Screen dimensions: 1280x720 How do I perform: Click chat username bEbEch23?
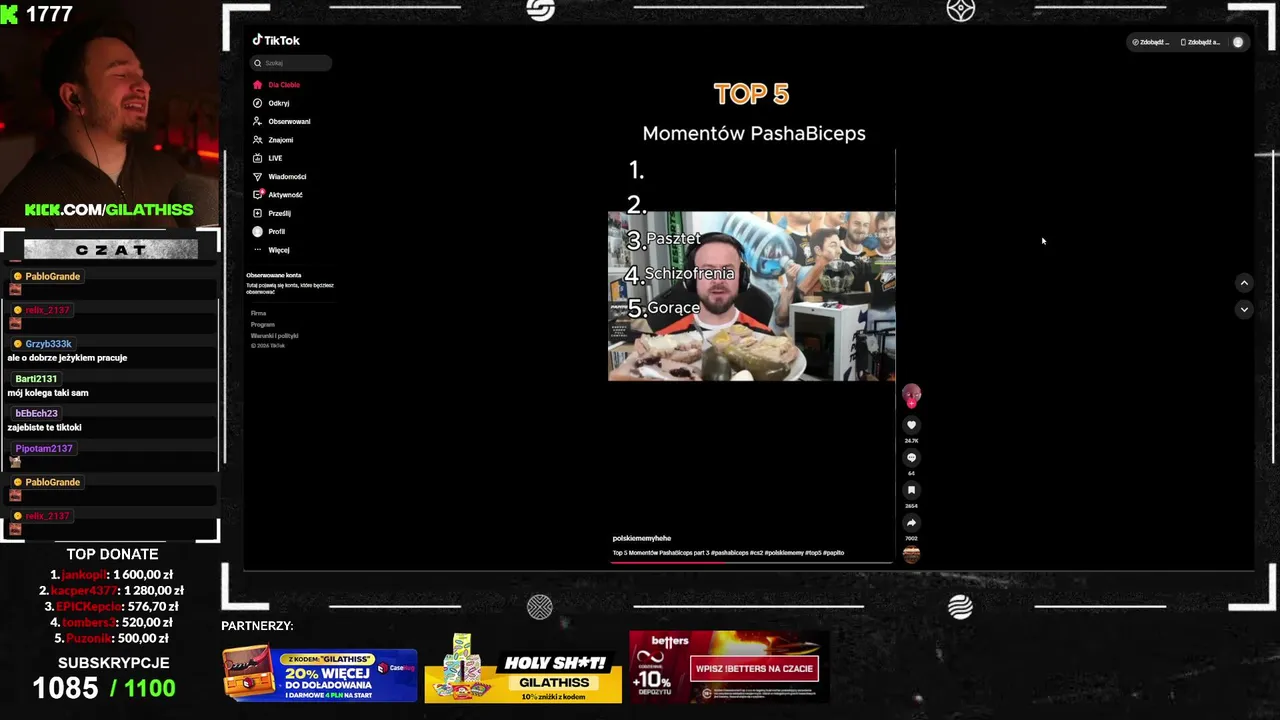click(36, 413)
